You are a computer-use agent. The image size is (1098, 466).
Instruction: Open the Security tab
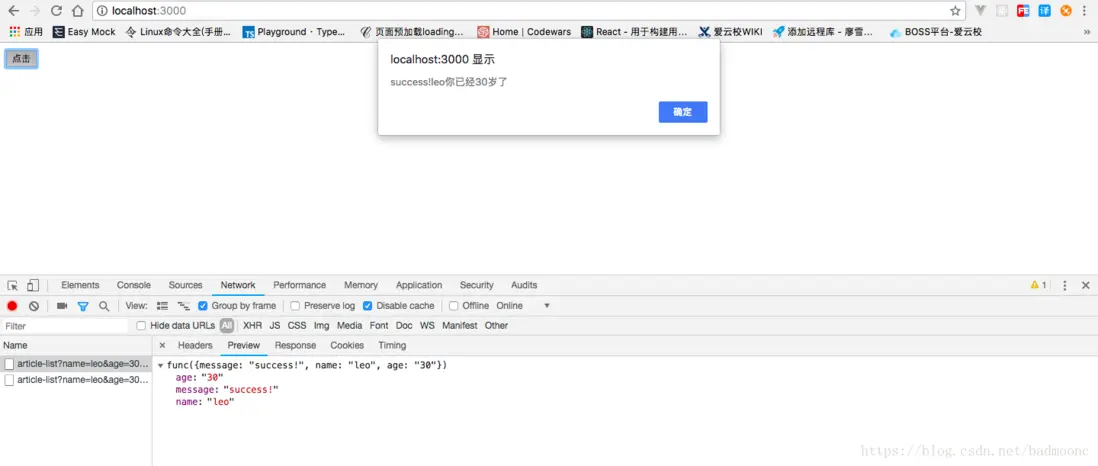pyautogui.click(x=476, y=285)
